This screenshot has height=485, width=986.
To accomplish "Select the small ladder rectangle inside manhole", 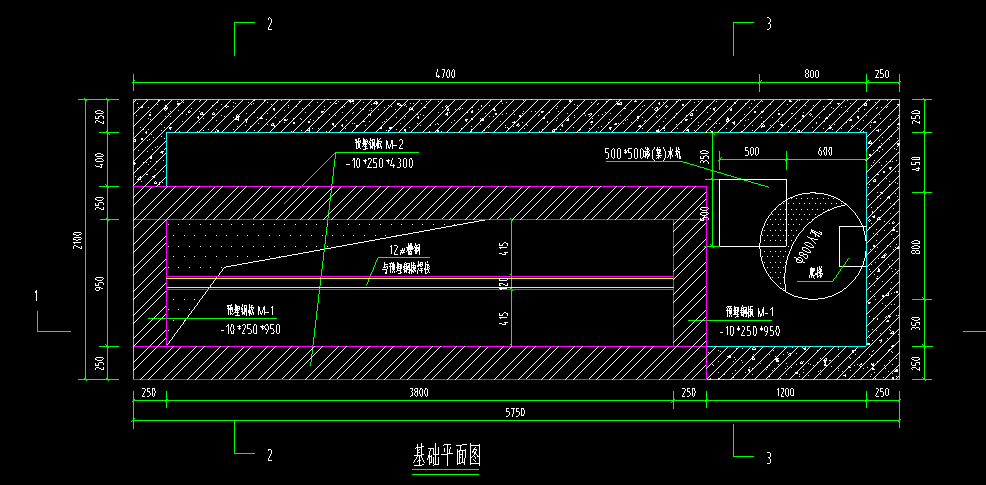I will tap(853, 247).
